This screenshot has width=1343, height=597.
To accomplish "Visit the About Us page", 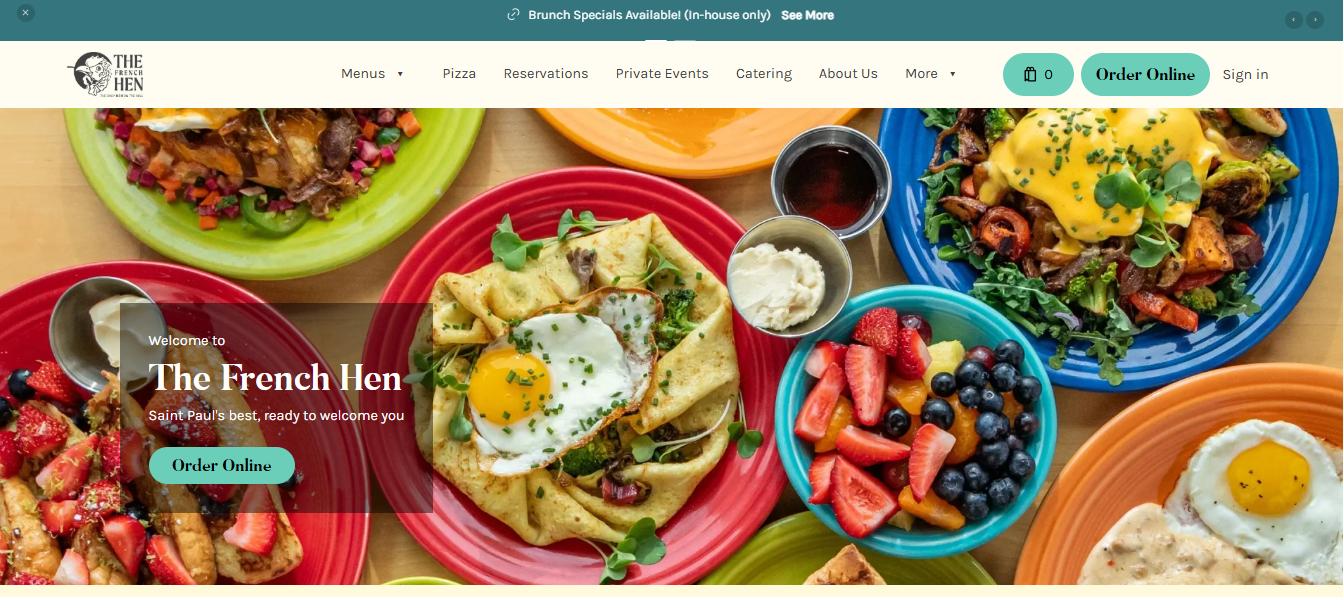I will click(x=848, y=74).
